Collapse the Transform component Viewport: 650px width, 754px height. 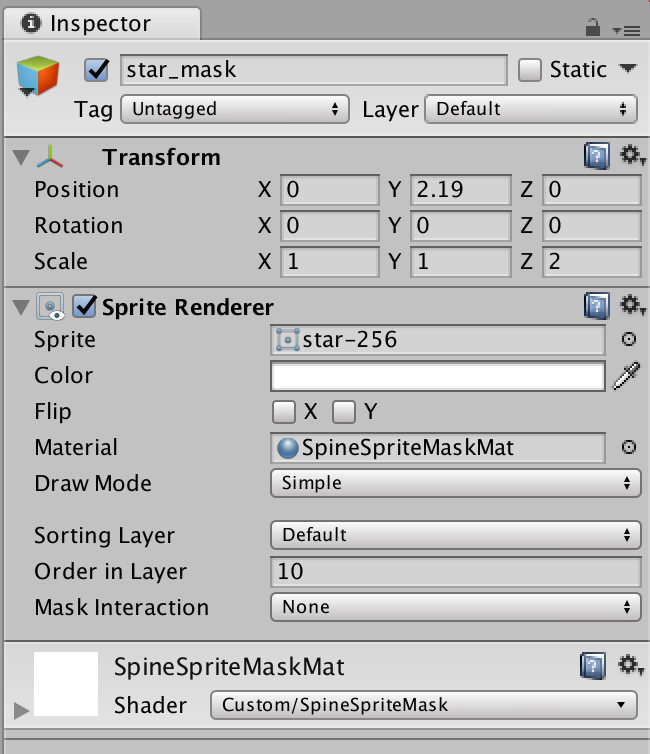(21, 157)
